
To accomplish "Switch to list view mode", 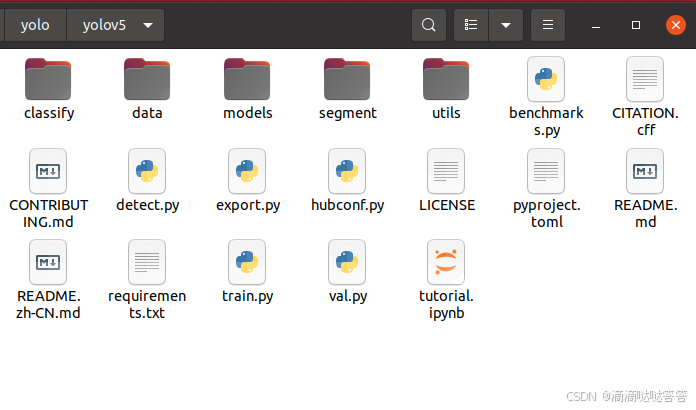I will click(471, 25).
